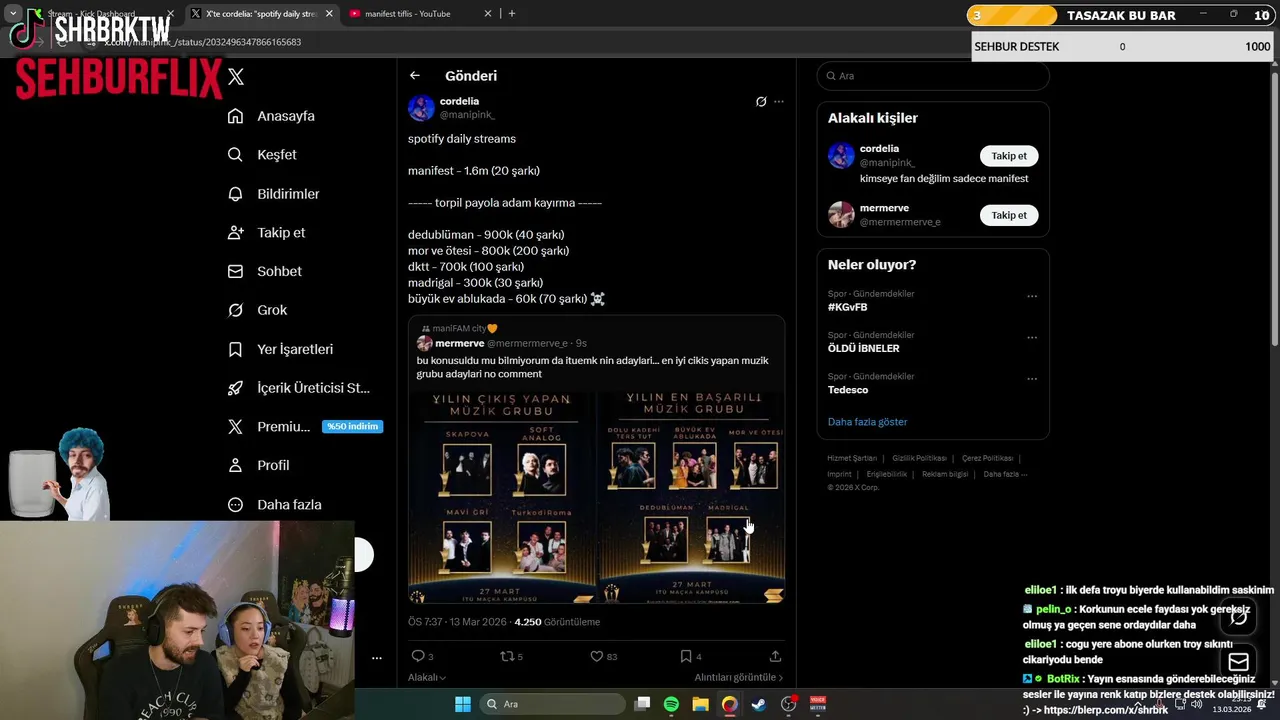
Task: Open File Explorer from the taskbar
Action: (700, 704)
